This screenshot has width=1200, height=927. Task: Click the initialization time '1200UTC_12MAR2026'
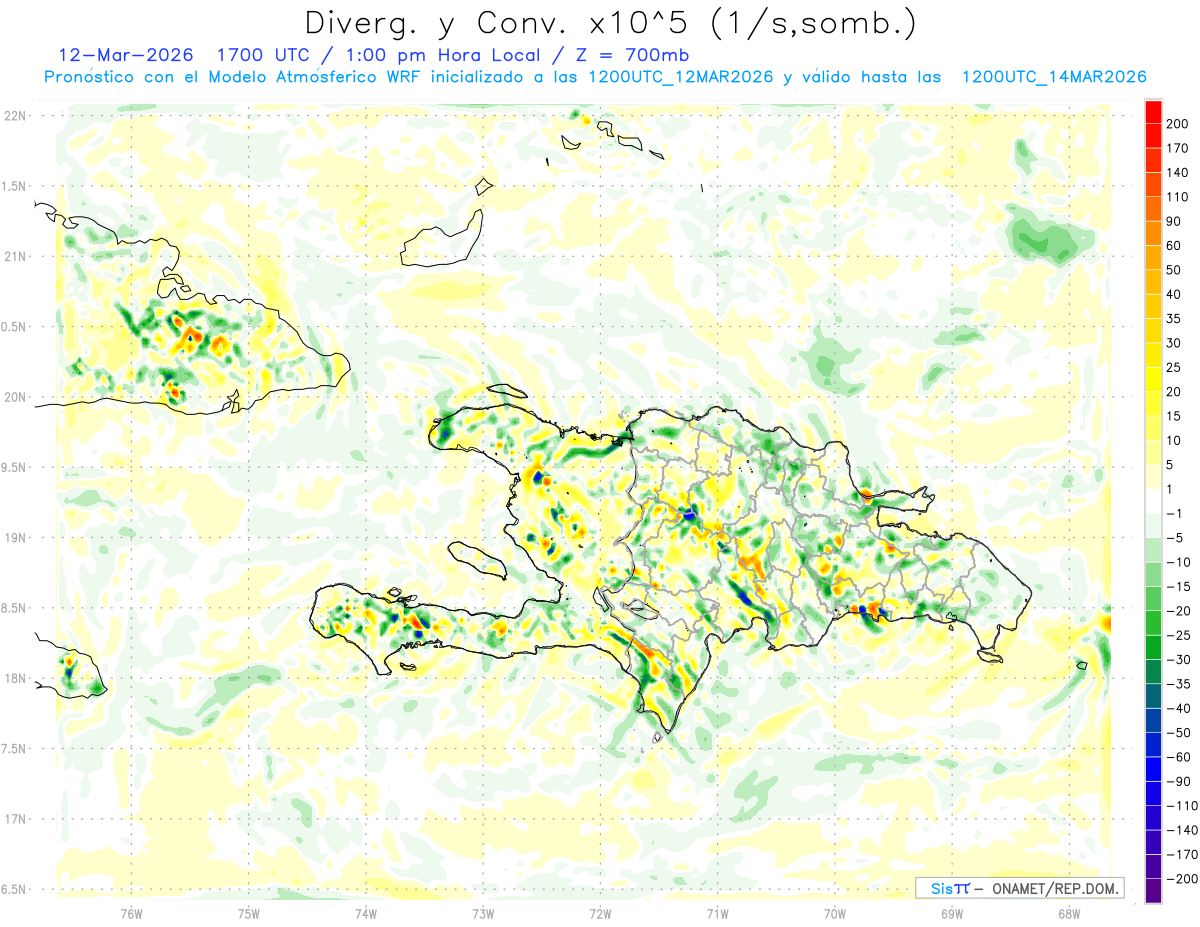(680, 77)
